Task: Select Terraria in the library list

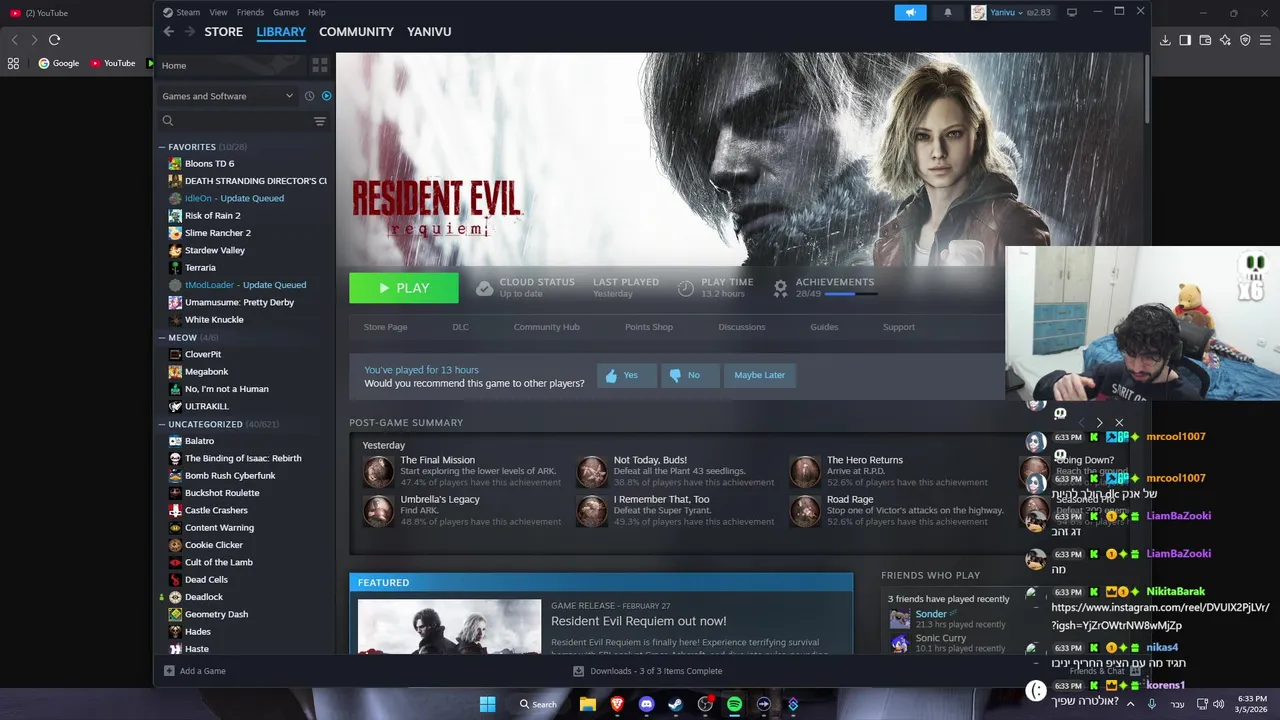Action: point(200,267)
